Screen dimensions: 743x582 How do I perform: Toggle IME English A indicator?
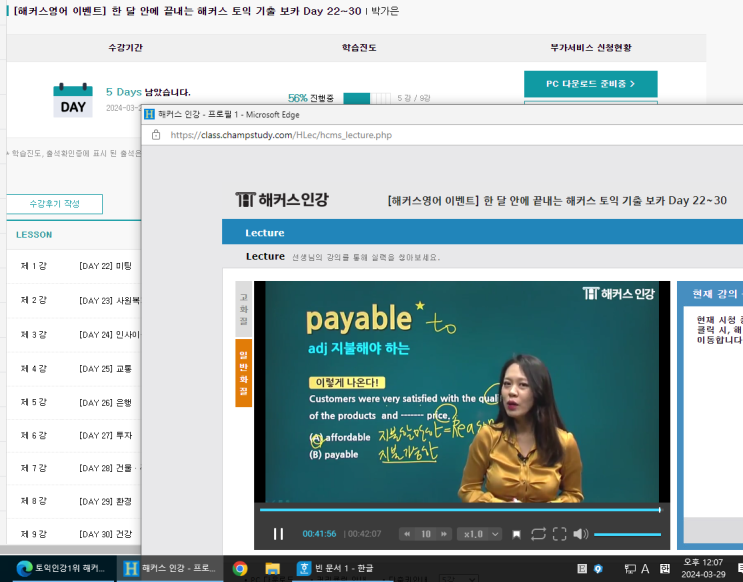(x=645, y=569)
